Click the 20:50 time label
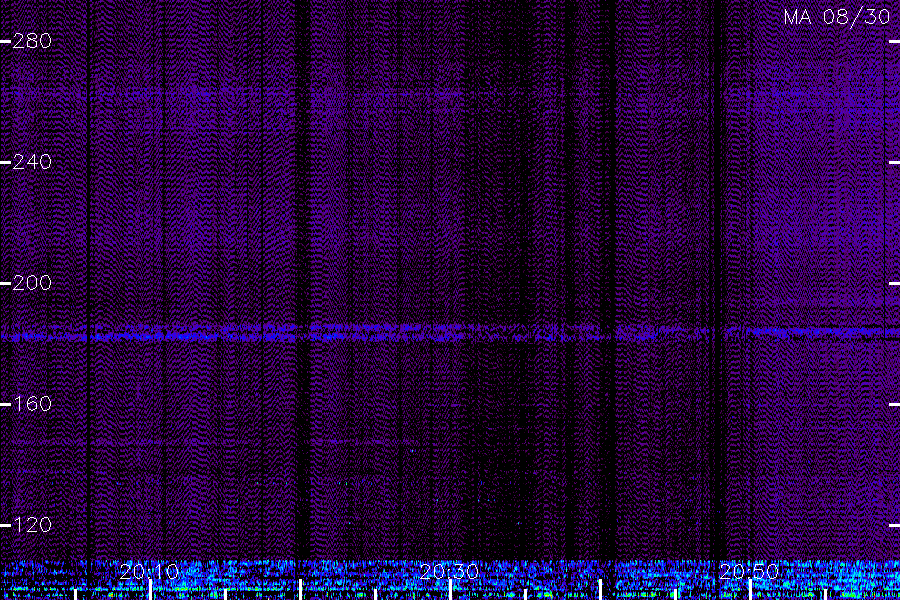The height and width of the screenshot is (600, 900). pyautogui.click(x=749, y=572)
